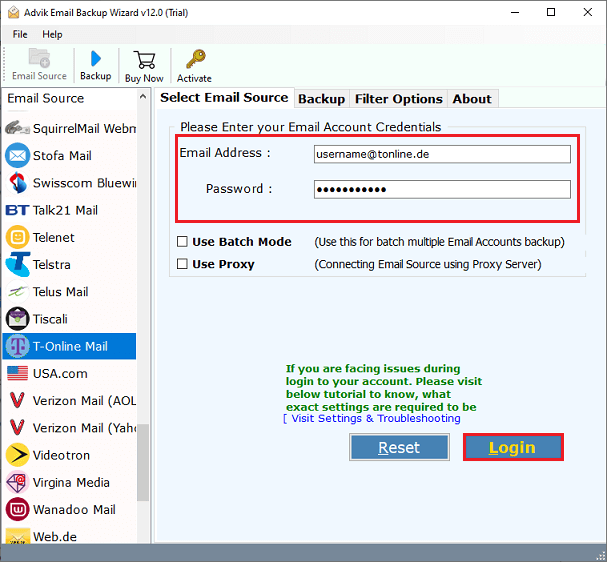This screenshot has width=607, height=562.
Task: Choose the Web.de icon
Action: point(17,536)
